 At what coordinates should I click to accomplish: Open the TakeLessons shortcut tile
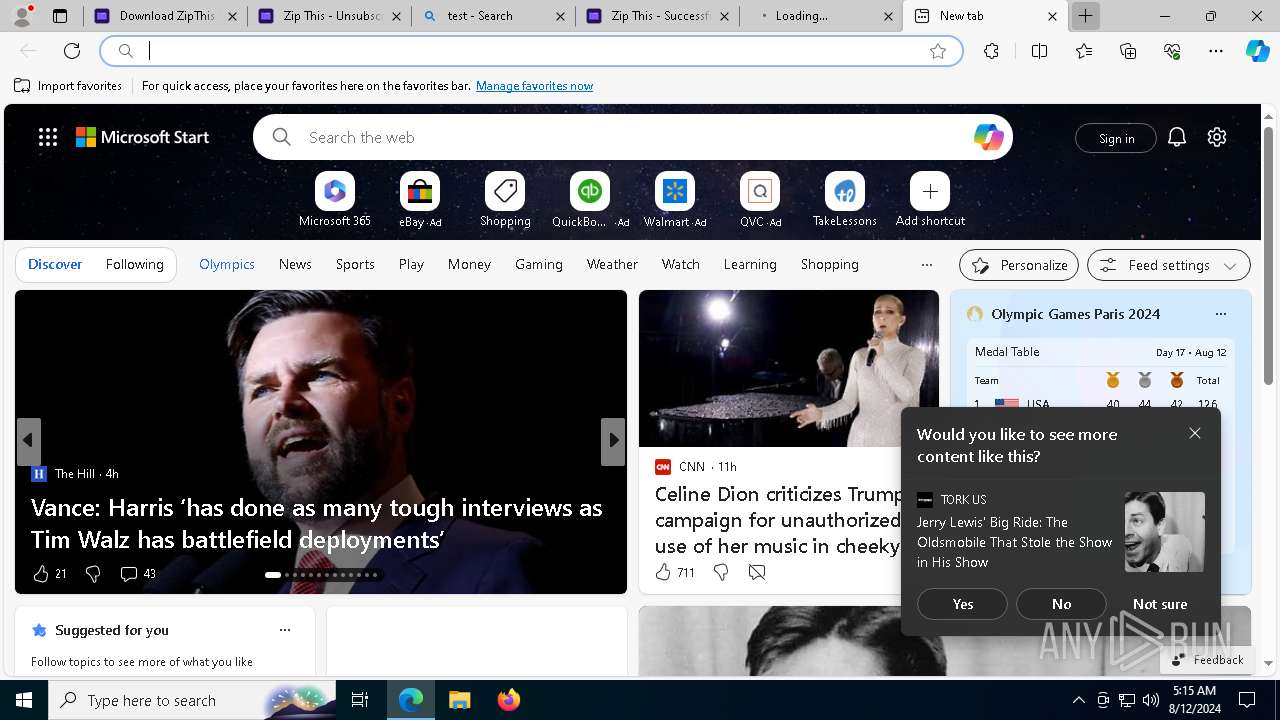point(845,191)
